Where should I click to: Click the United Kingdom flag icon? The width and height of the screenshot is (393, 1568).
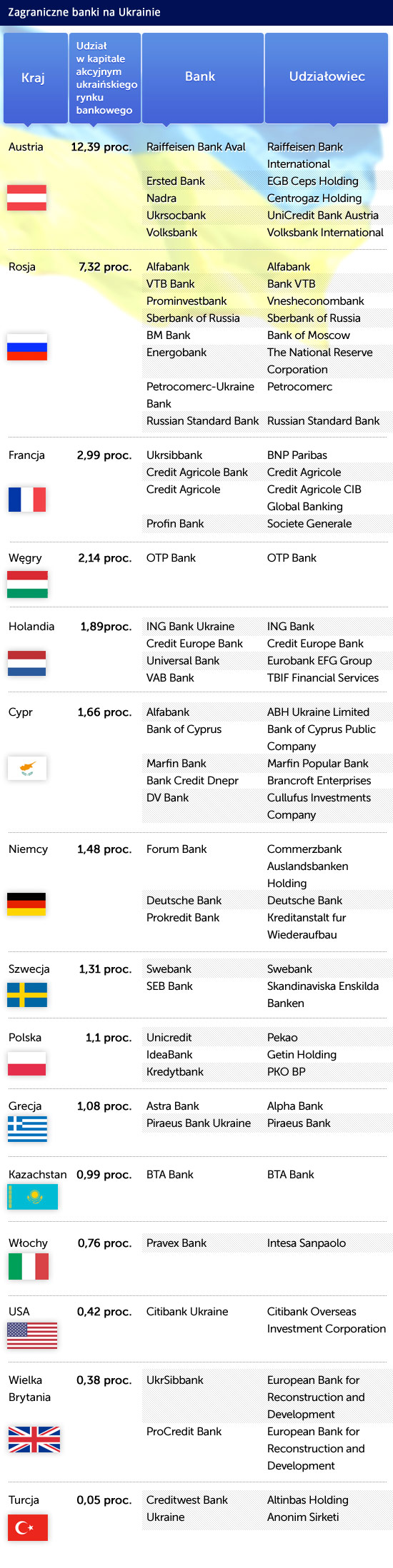(34, 1440)
